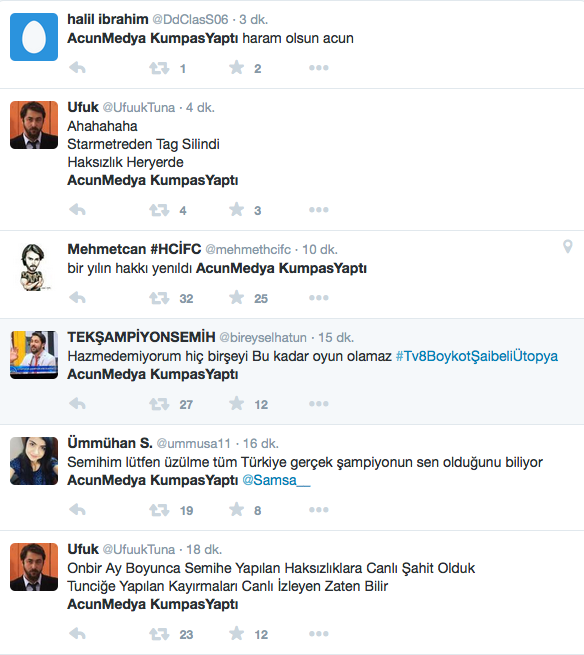
Task: Open @bireyselhatun profile handle
Action: [263, 337]
